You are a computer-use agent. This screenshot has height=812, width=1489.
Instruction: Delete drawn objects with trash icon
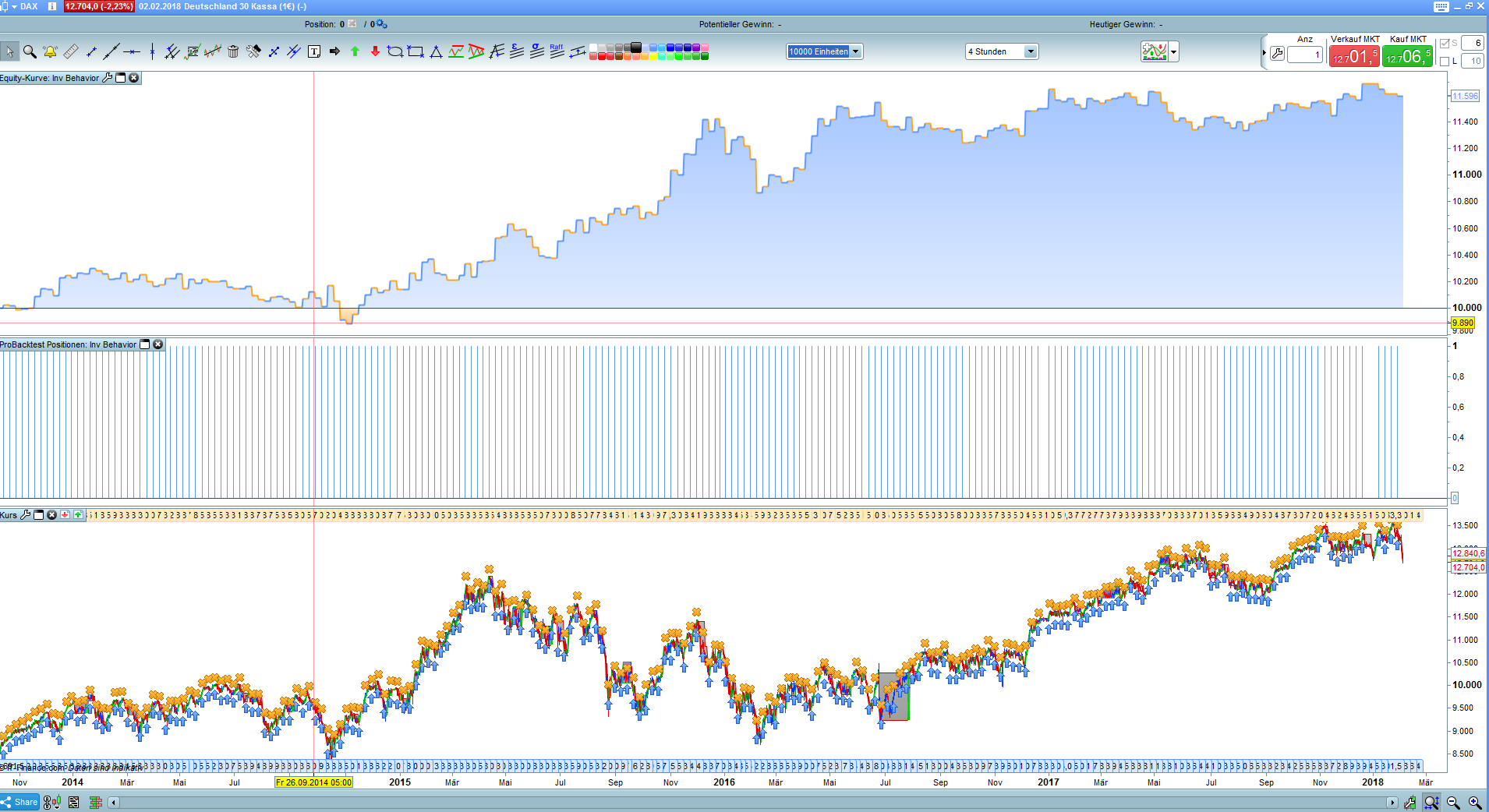[x=233, y=52]
